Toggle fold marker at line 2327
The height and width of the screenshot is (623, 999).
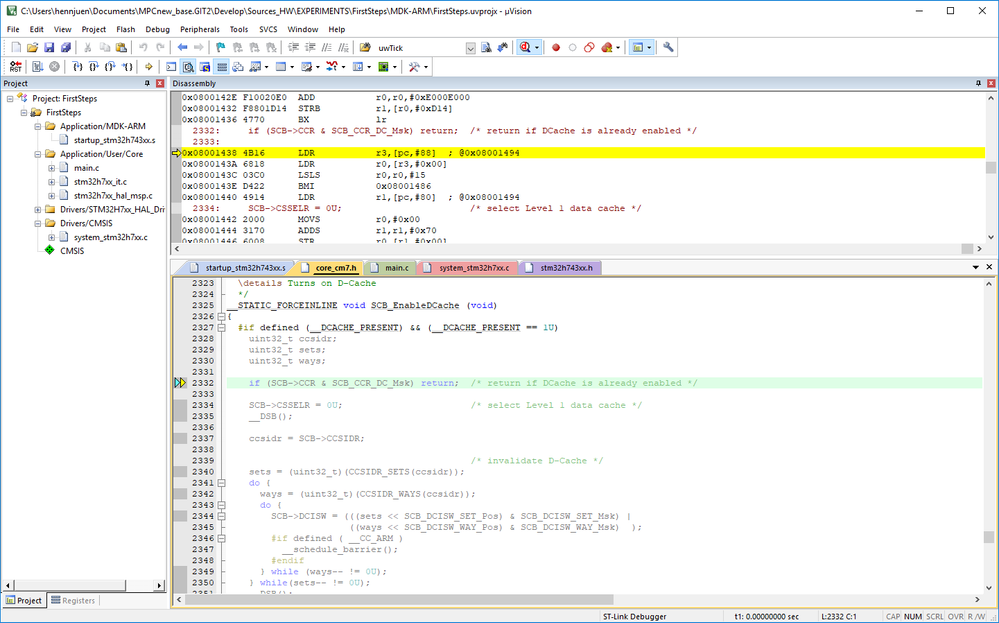(x=222, y=327)
